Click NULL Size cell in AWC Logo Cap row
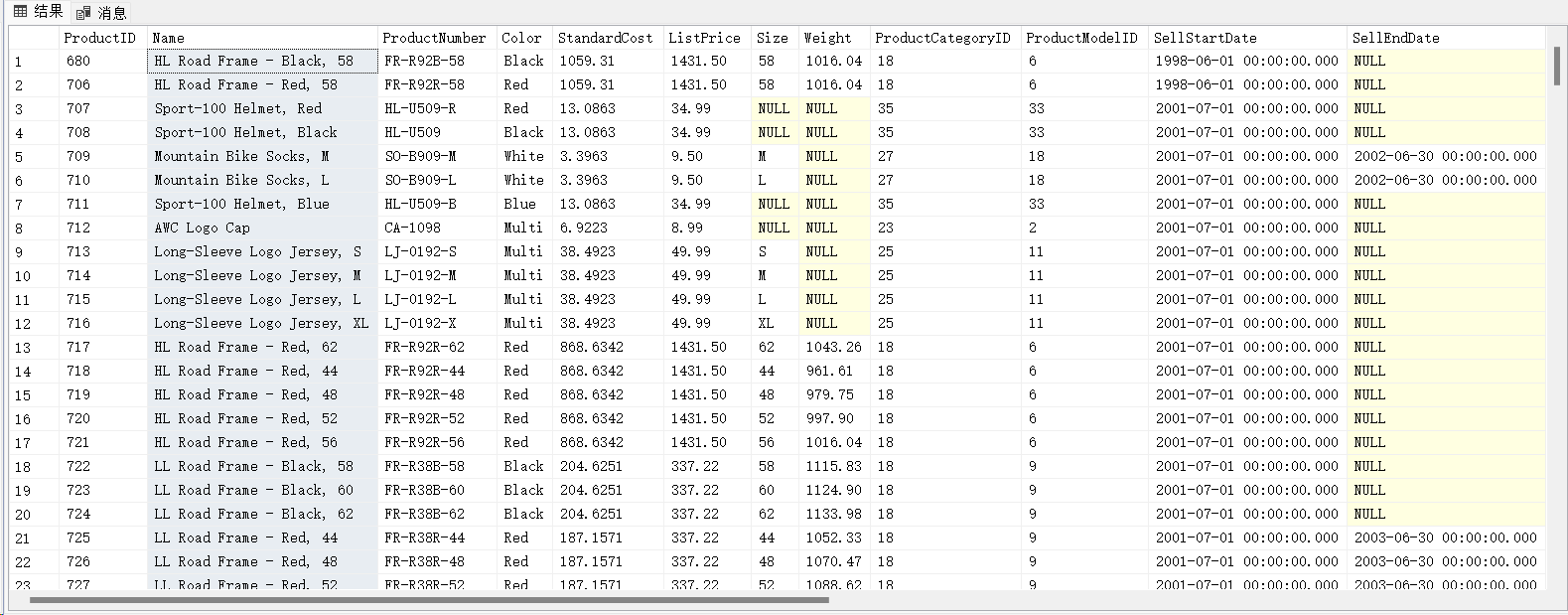 pos(775,228)
